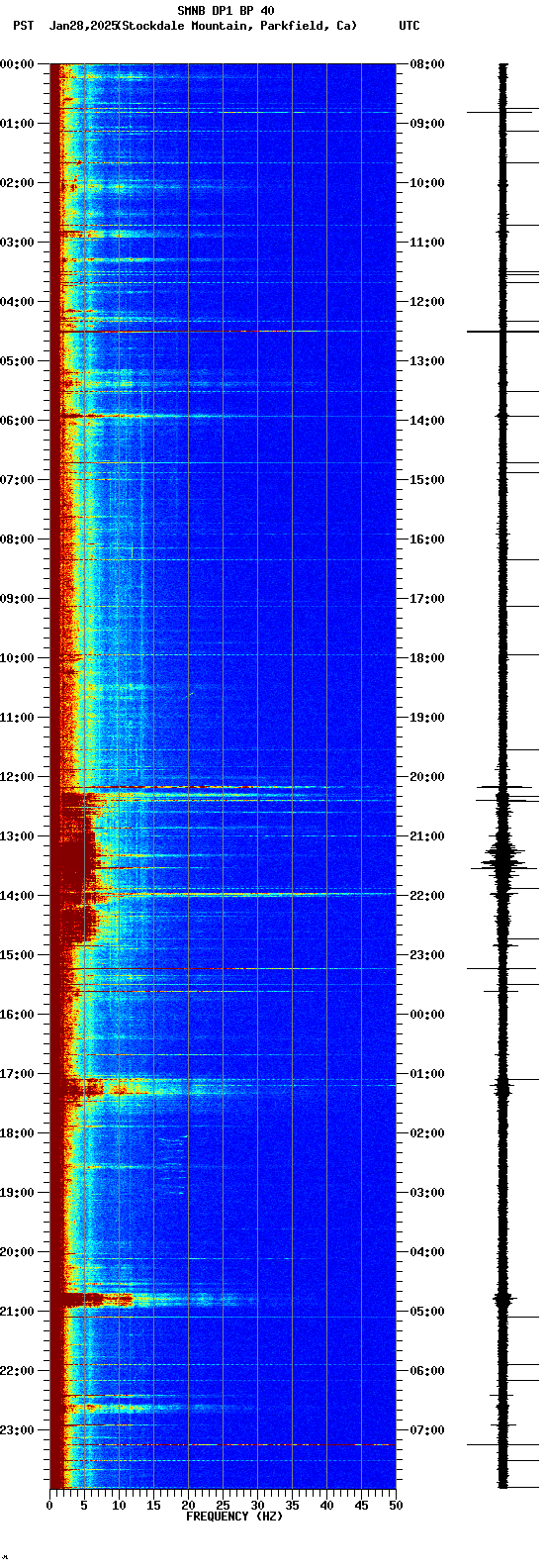Screen dimensions: 546x1568
Task: Click the 25 Hz frequency axis label
Action: pos(223,1506)
